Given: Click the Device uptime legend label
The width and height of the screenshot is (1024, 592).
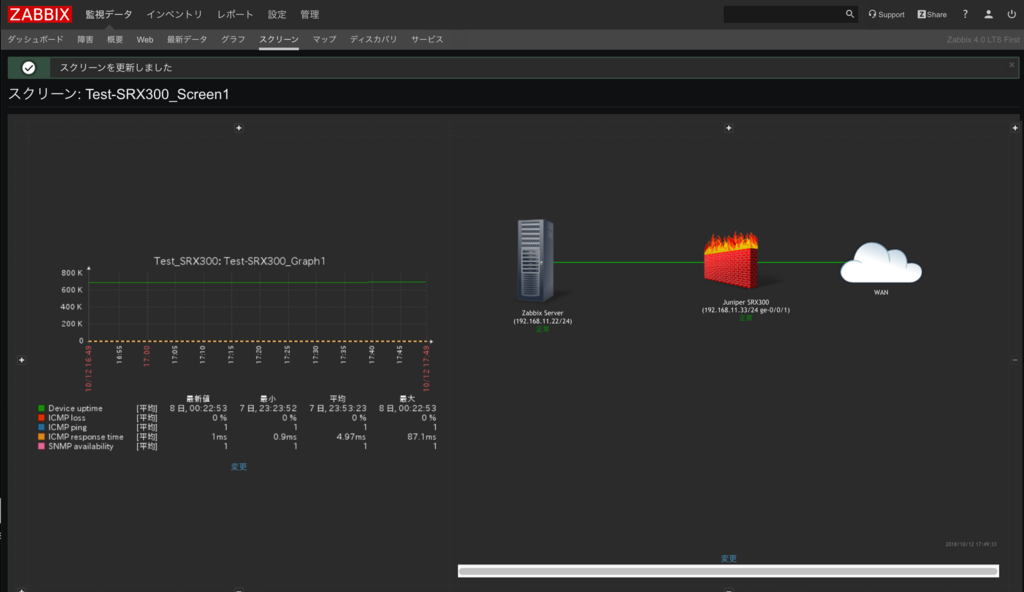Looking at the screenshot, I should (75, 408).
